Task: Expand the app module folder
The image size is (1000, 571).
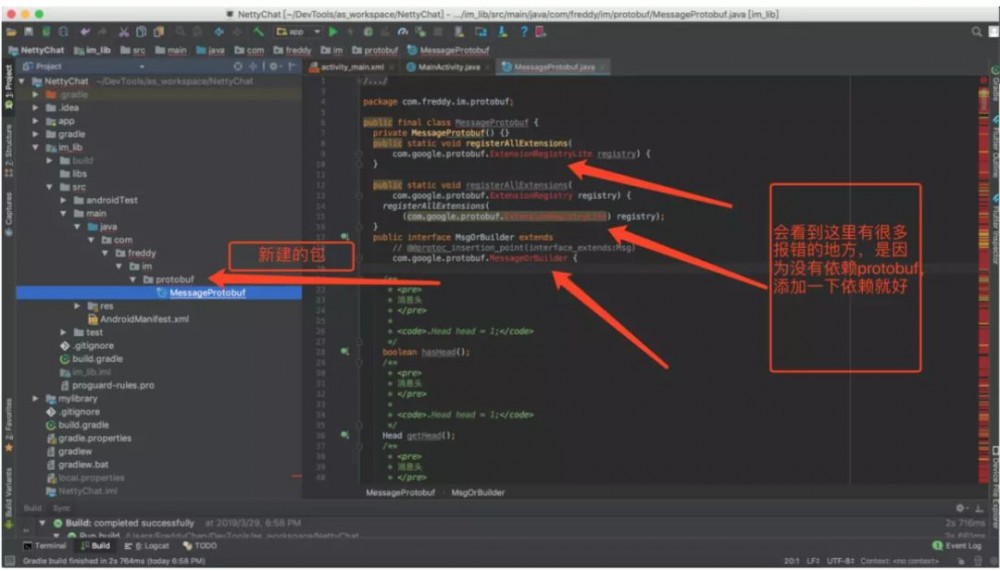Action: tap(36, 121)
